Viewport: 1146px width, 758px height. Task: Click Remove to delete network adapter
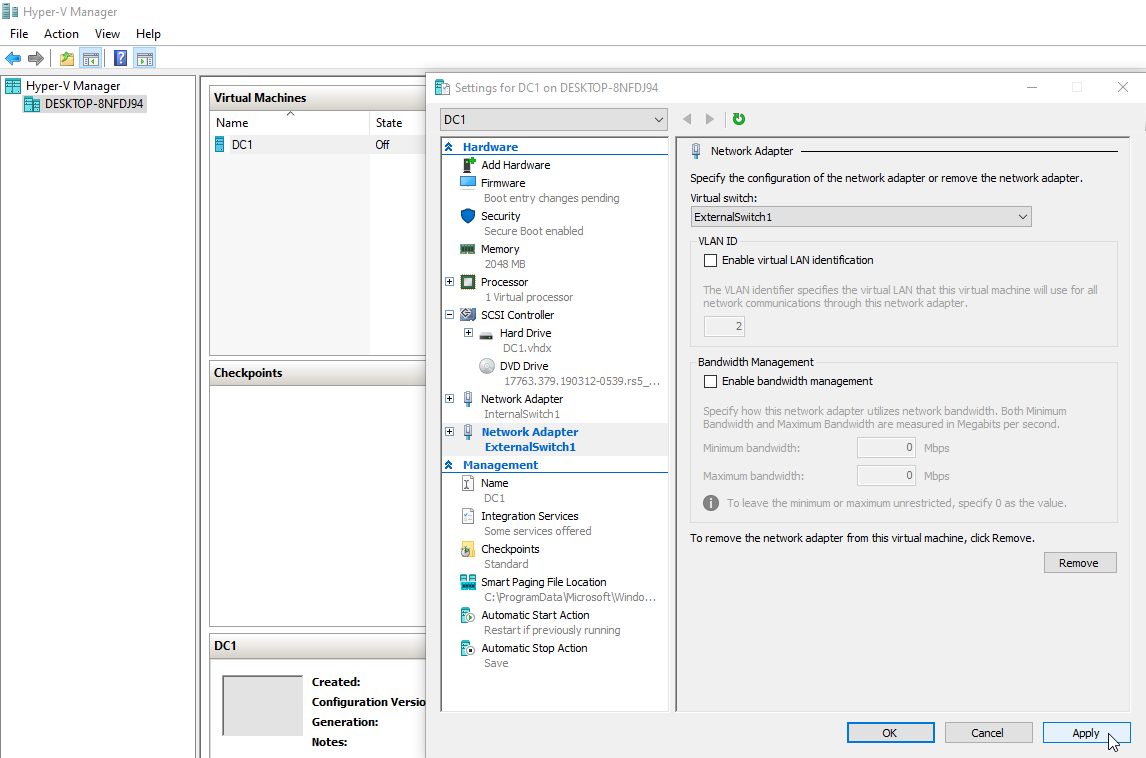[1079, 563]
